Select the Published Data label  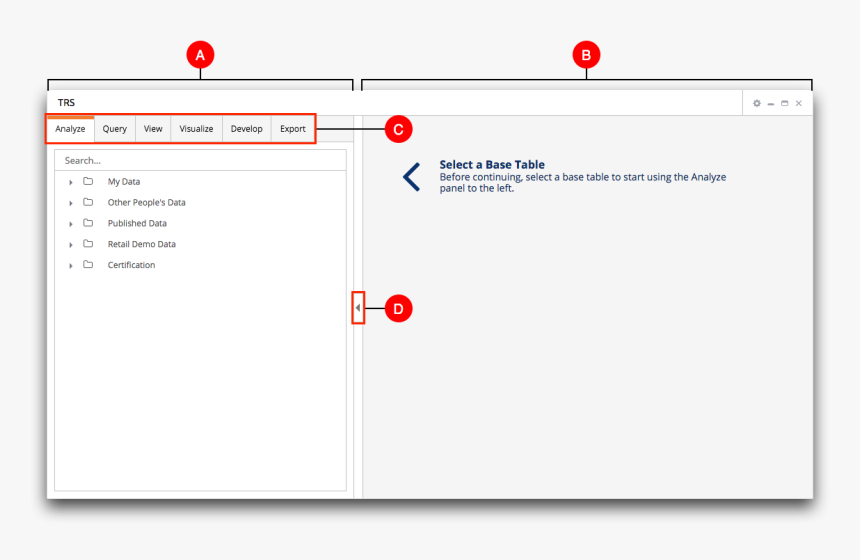(137, 223)
